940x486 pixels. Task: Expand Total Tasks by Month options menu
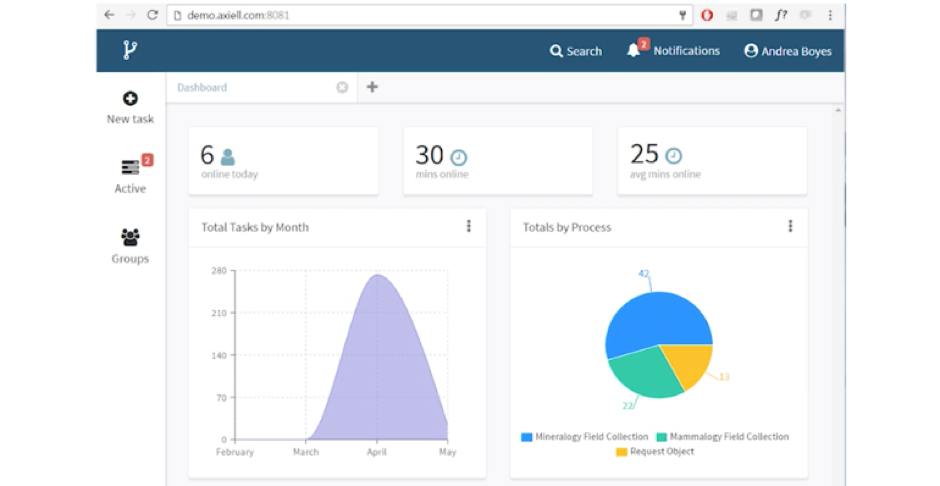[x=468, y=227]
